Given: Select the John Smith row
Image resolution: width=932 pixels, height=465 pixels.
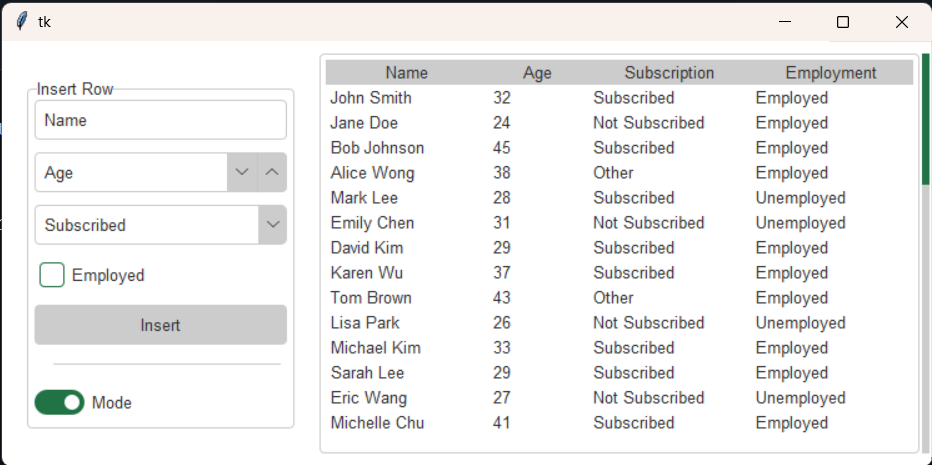Looking at the screenshot, I should pos(619,98).
